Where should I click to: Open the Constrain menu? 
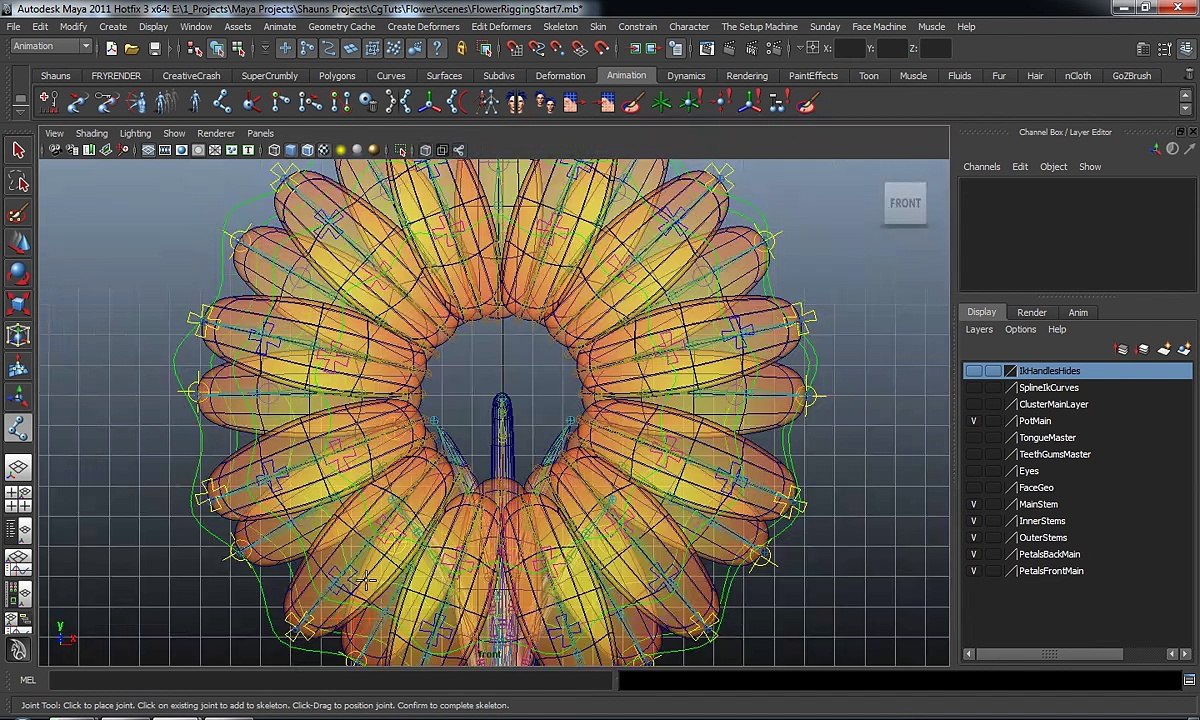click(637, 27)
